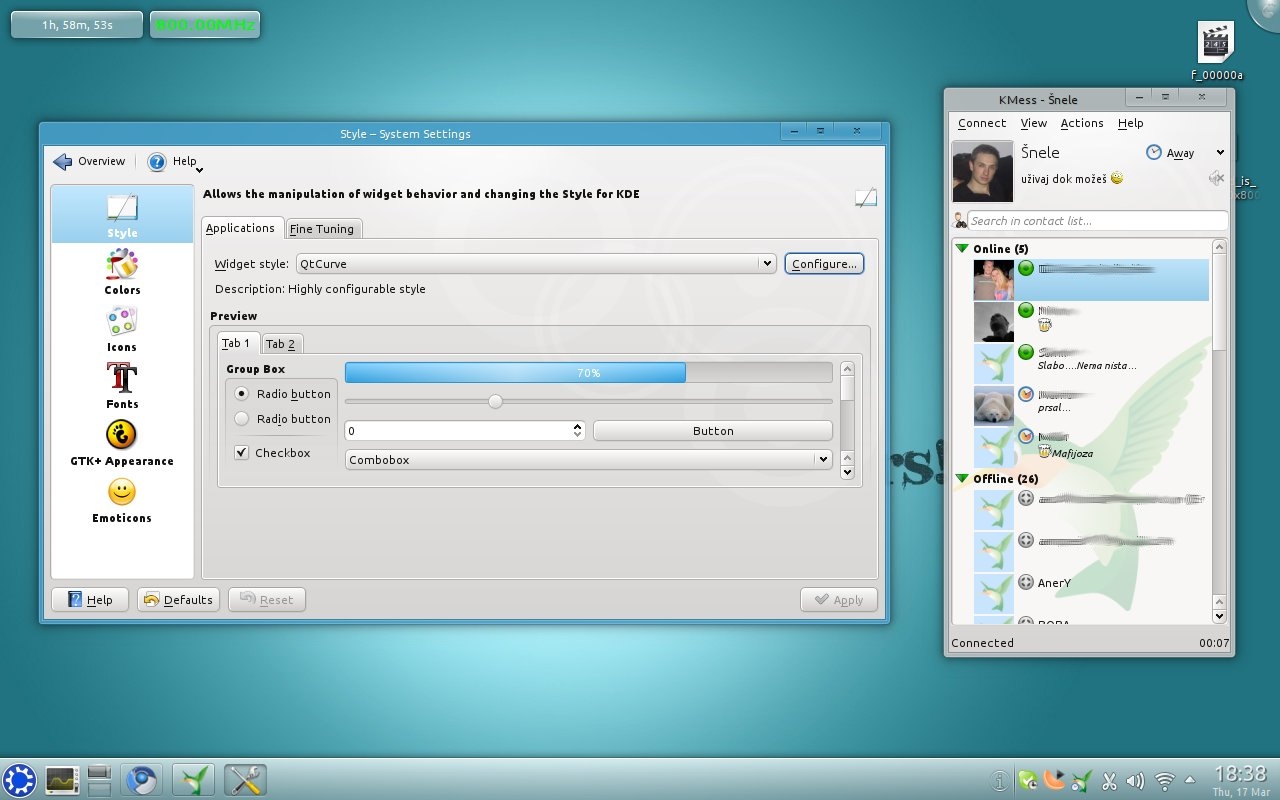Open the F_00000a video file on desktop

pos(1216,51)
